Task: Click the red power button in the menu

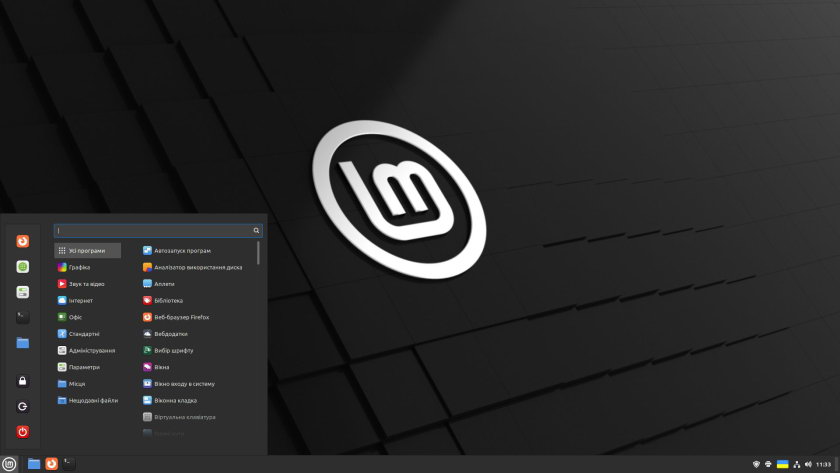Action: [22, 432]
